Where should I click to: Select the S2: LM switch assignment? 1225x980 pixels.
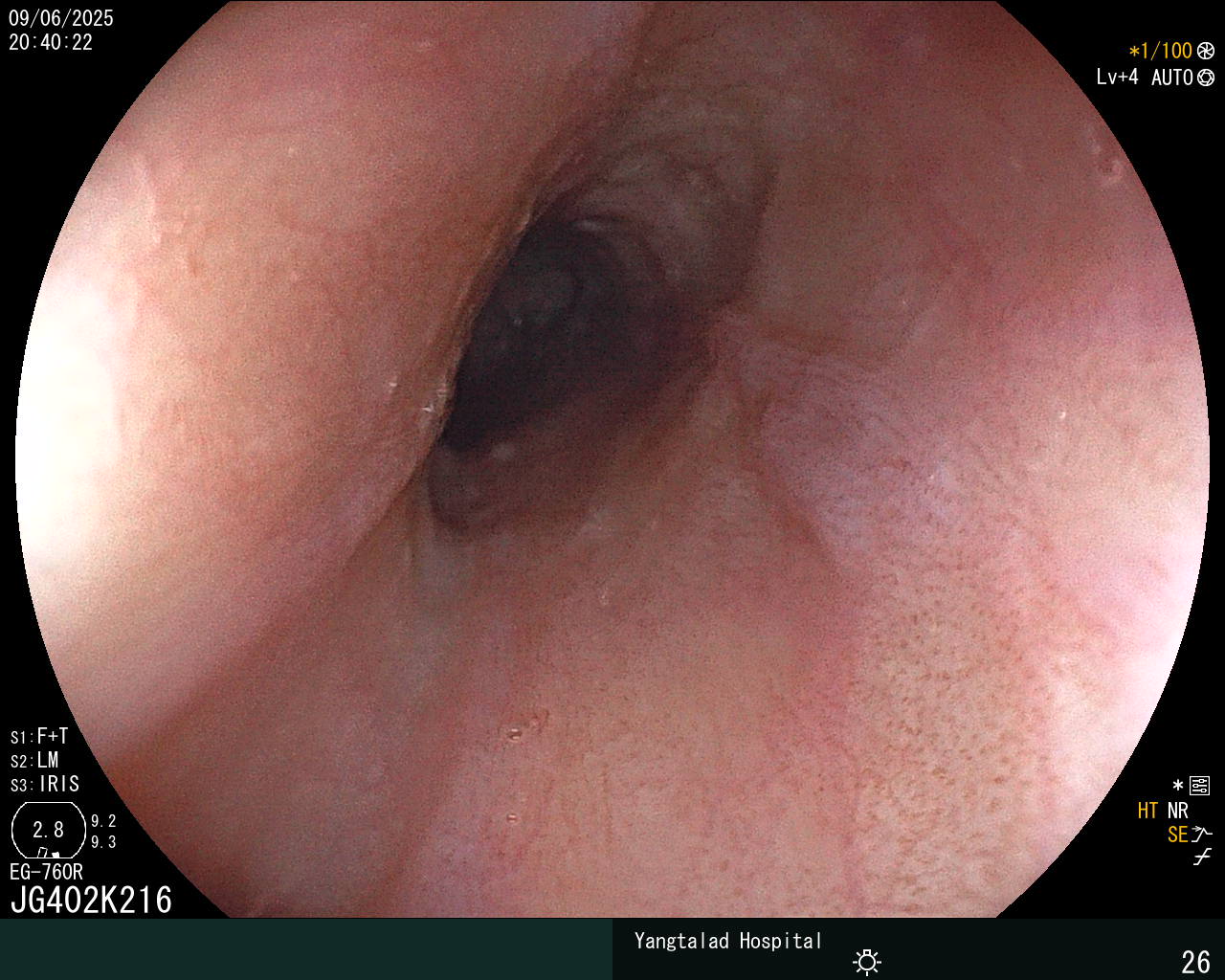34,760
